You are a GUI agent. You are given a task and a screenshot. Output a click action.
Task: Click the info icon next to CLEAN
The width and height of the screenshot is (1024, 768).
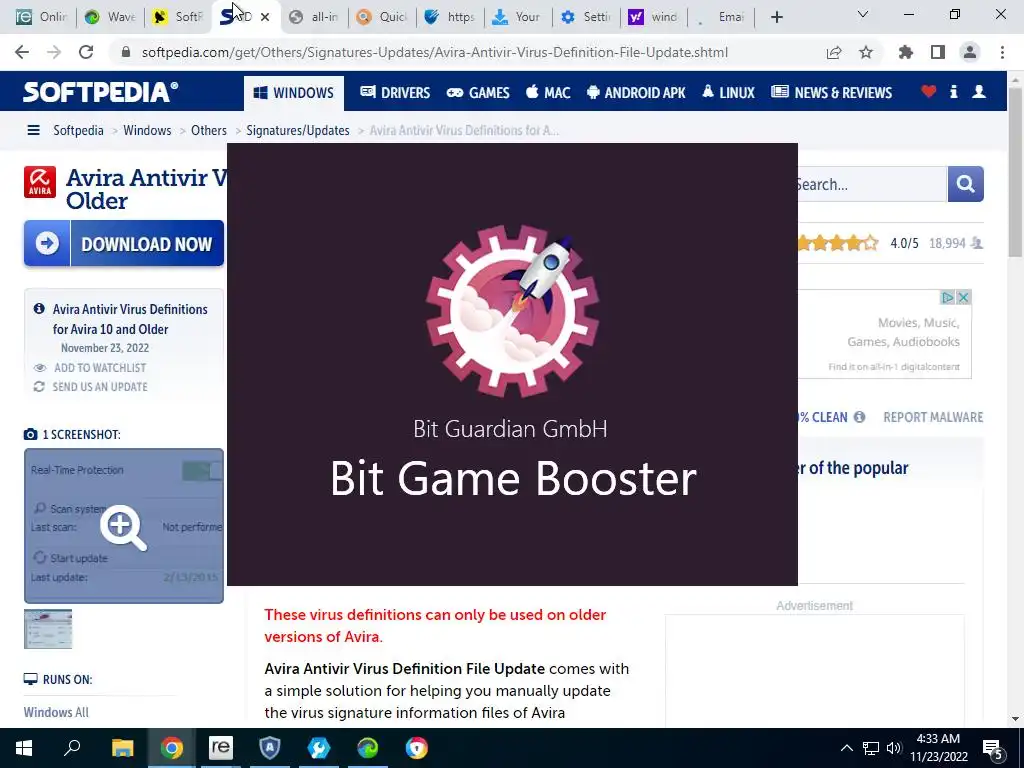tap(859, 417)
